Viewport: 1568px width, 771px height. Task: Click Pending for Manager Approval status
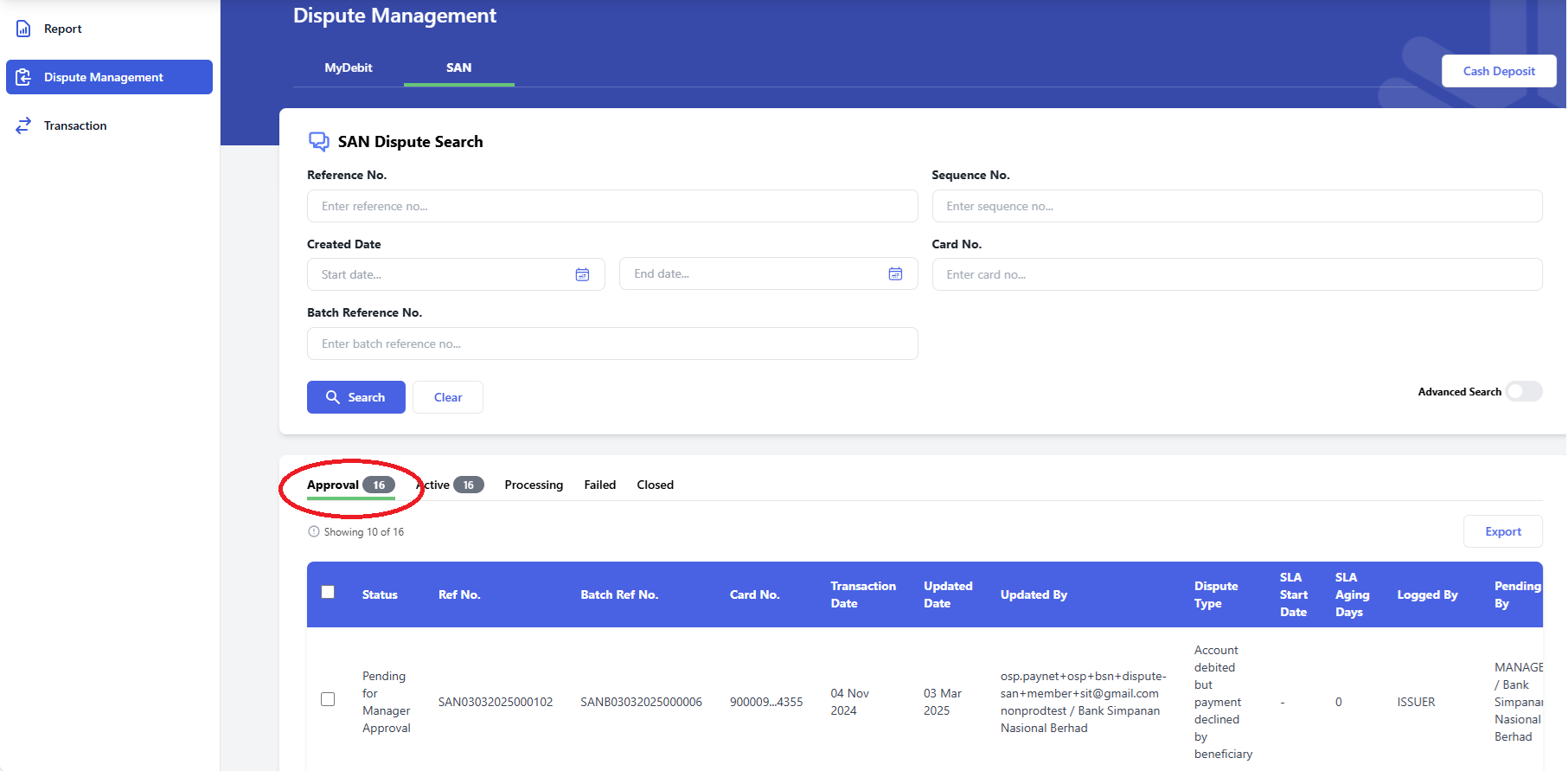(386, 702)
